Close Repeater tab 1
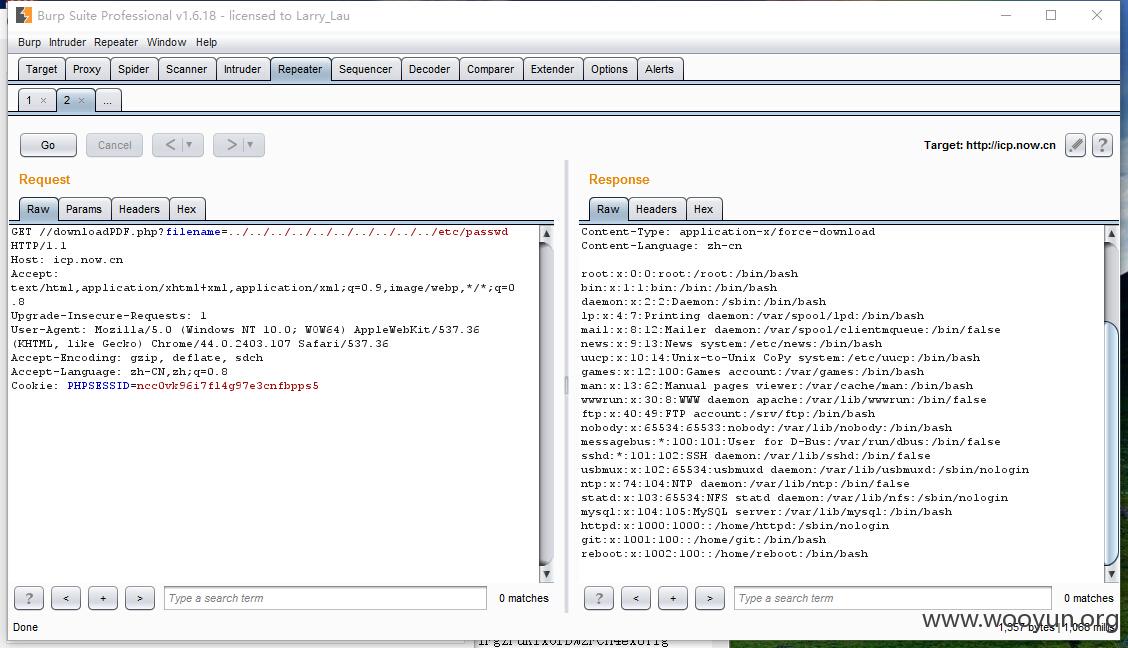The height and width of the screenshot is (648, 1128). 43,101
